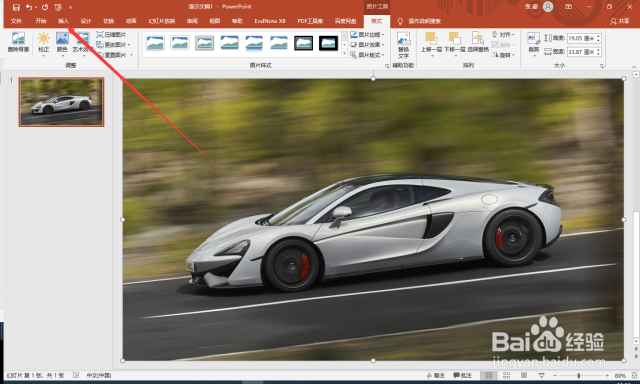Save the presentation from quick access toolbar

pyautogui.click(x=16, y=7)
